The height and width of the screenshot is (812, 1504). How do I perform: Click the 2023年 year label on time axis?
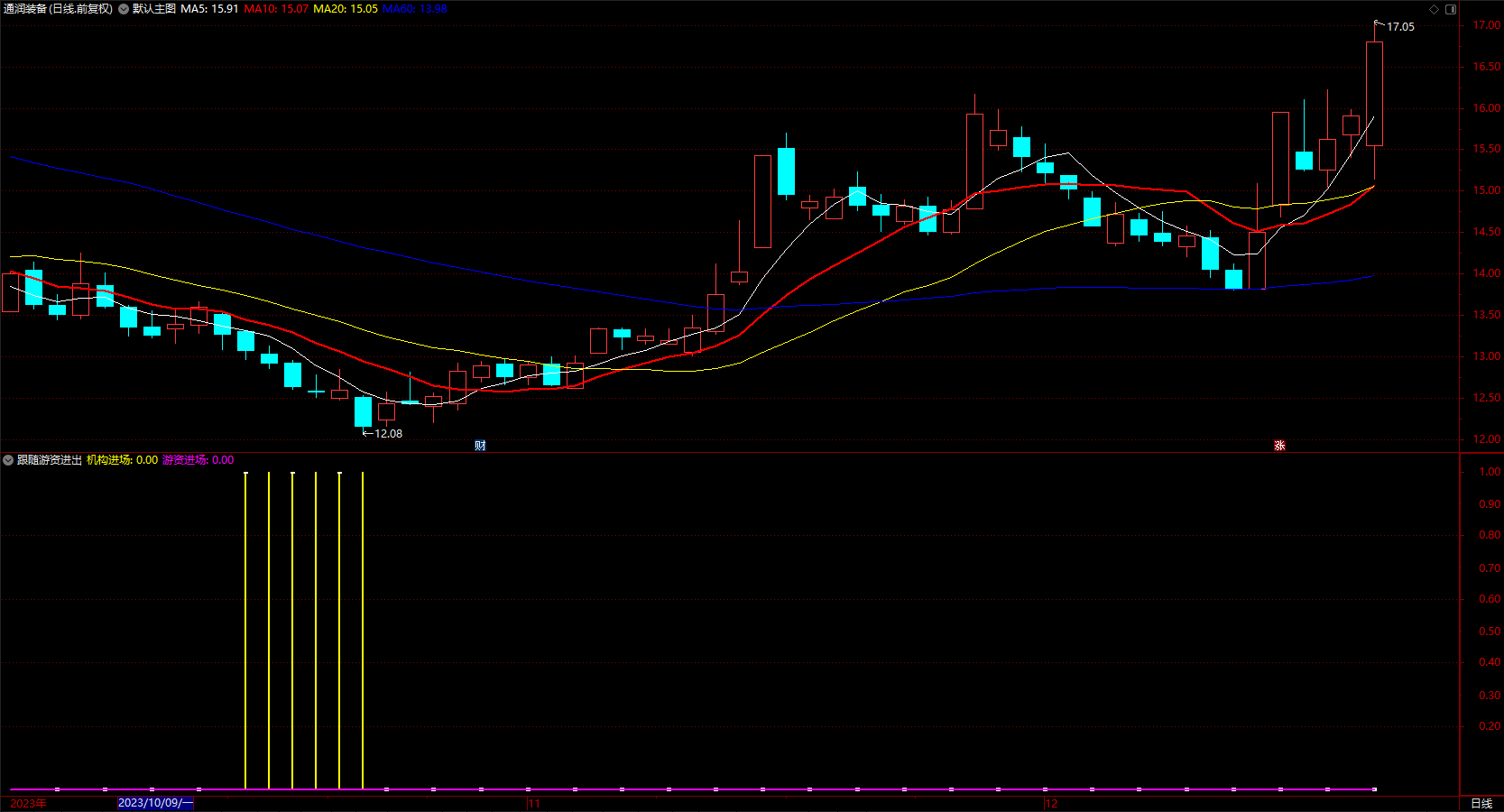coord(28,803)
